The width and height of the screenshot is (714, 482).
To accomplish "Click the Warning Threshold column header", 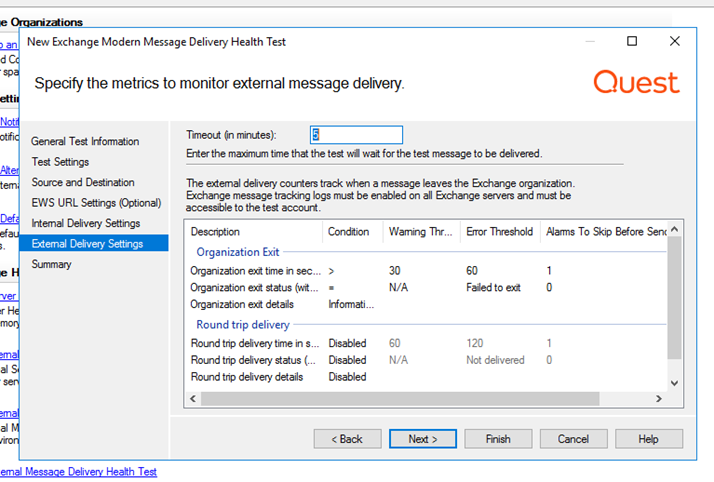I will coord(422,232).
